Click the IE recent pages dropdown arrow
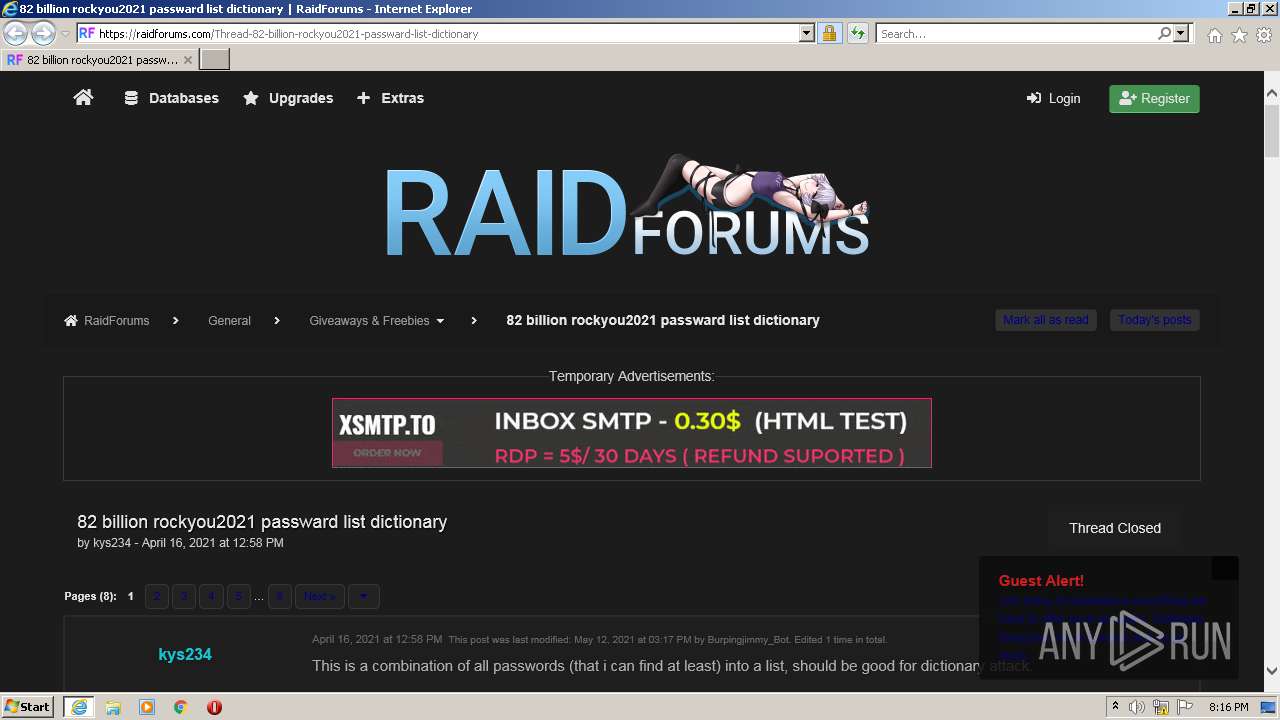The image size is (1280, 720). tap(65, 34)
